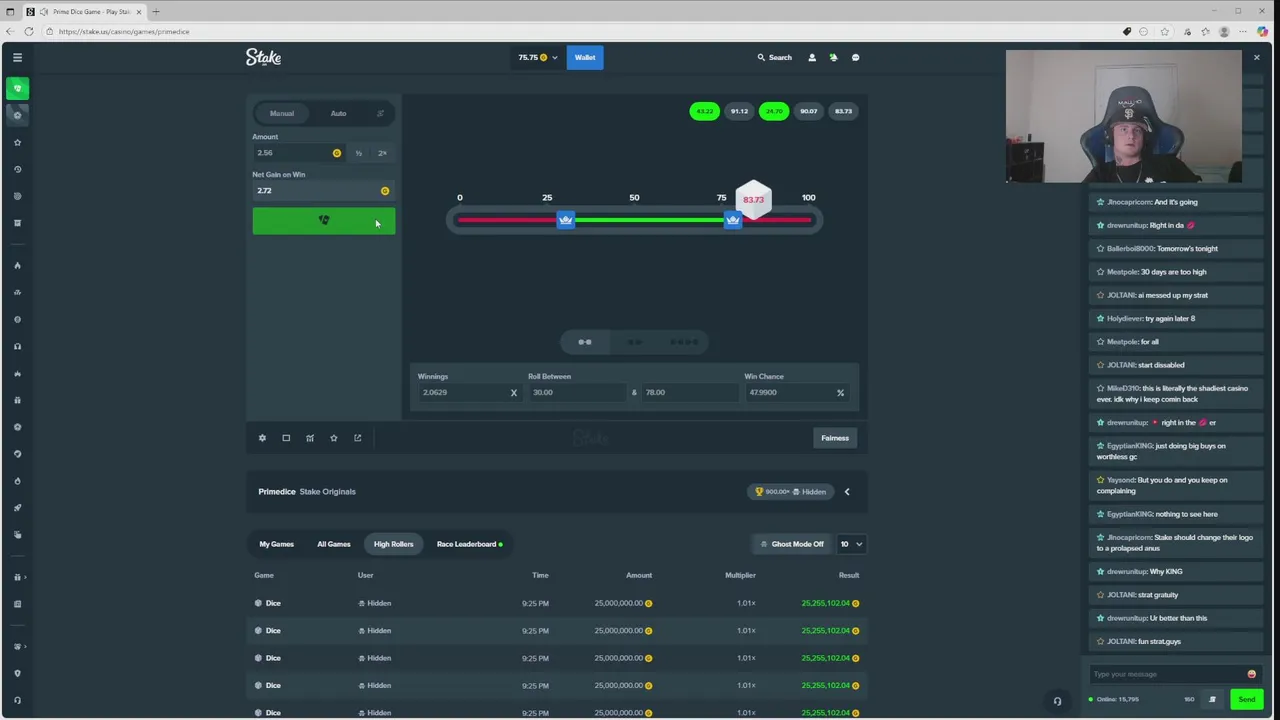The width and height of the screenshot is (1280, 720).
Task: Grab the right slider handle near 75
Action: tap(733, 220)
